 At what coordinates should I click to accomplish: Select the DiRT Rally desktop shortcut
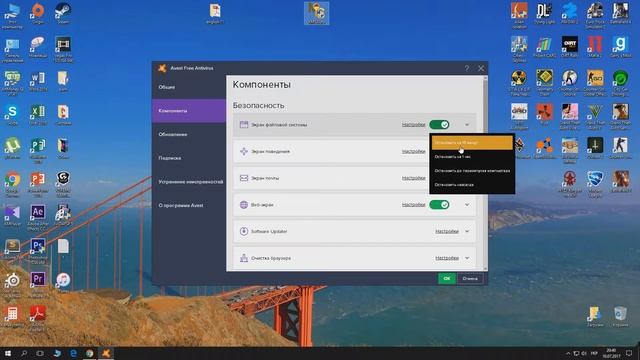[569, 46]
